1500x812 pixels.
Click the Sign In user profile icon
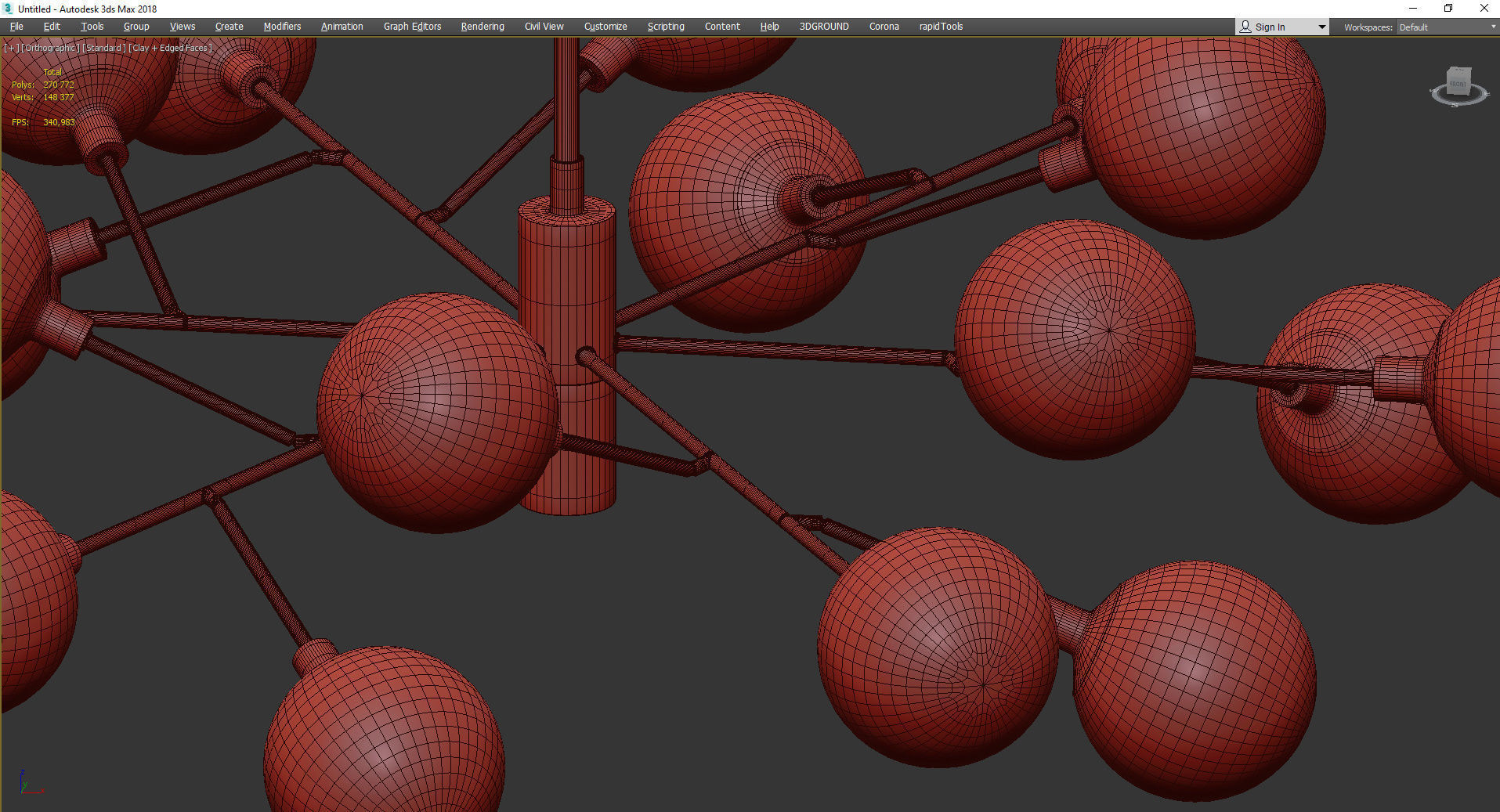click(x=1245, y=27)
